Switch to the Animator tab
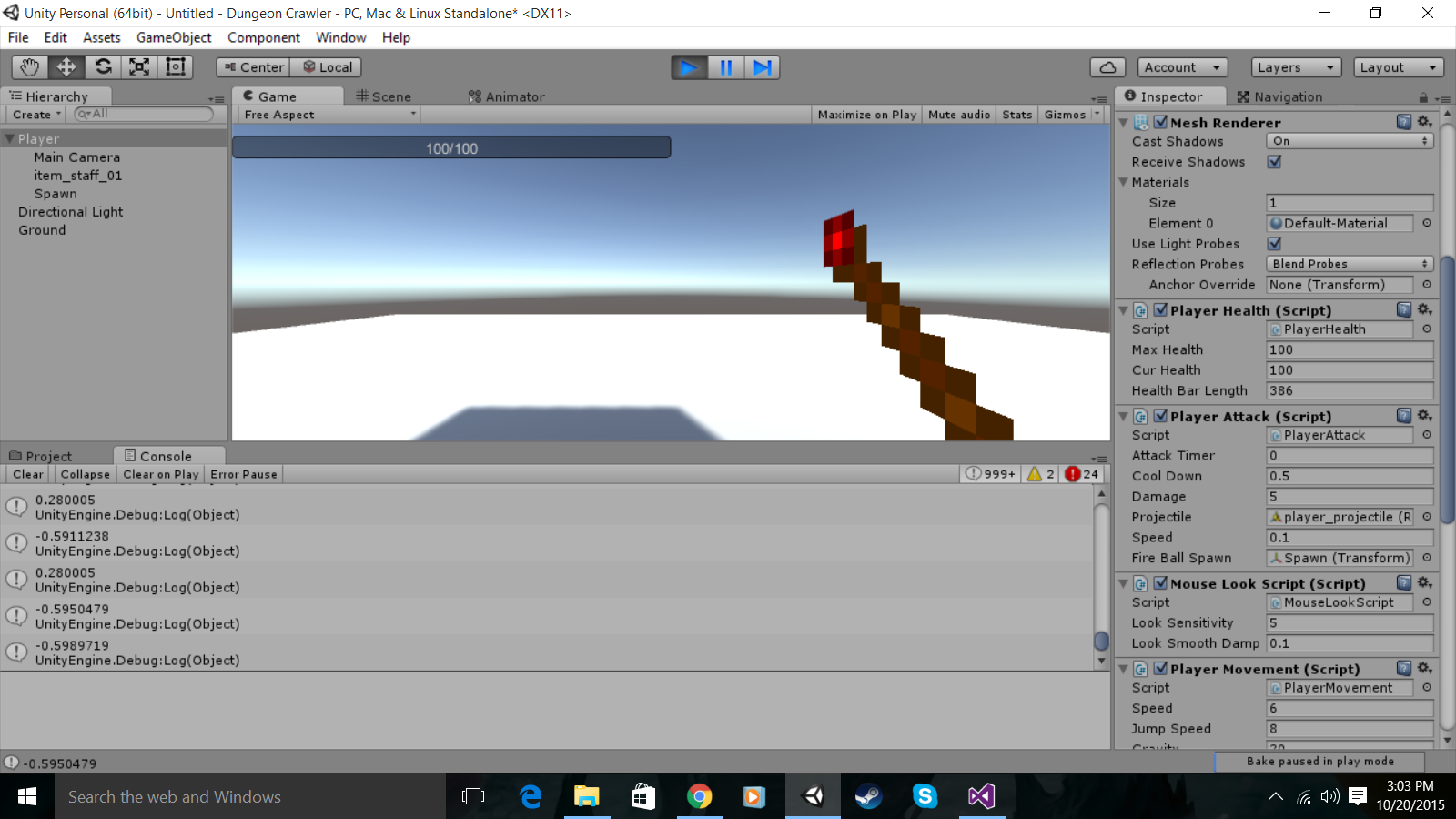 pos(507,96)
